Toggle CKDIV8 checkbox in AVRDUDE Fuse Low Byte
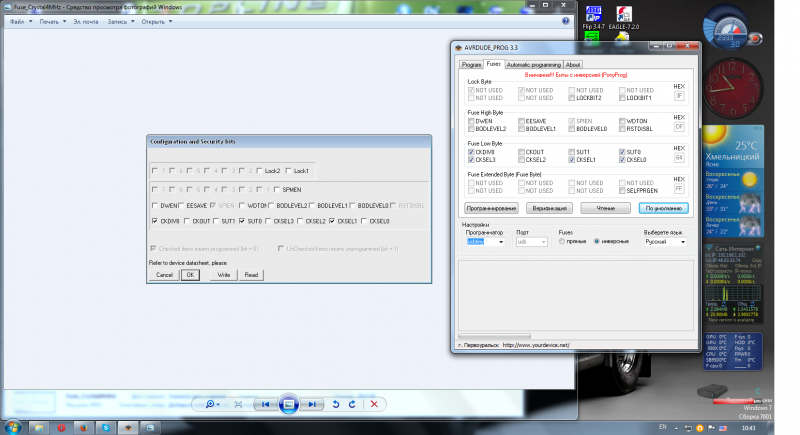800x435 pixels. tap(471, 150)
